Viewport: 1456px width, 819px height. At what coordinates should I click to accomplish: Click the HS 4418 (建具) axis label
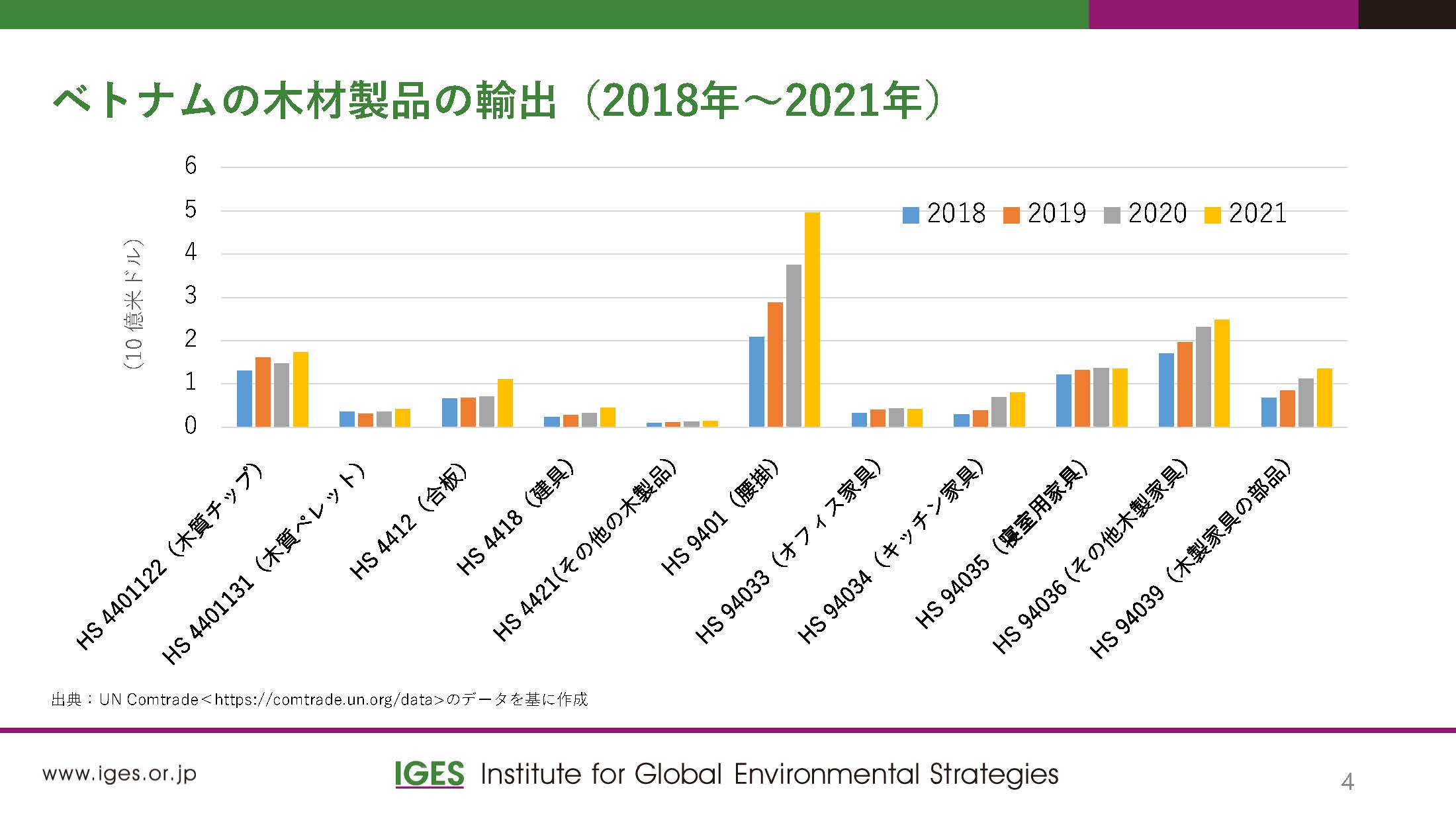point(516,517)
